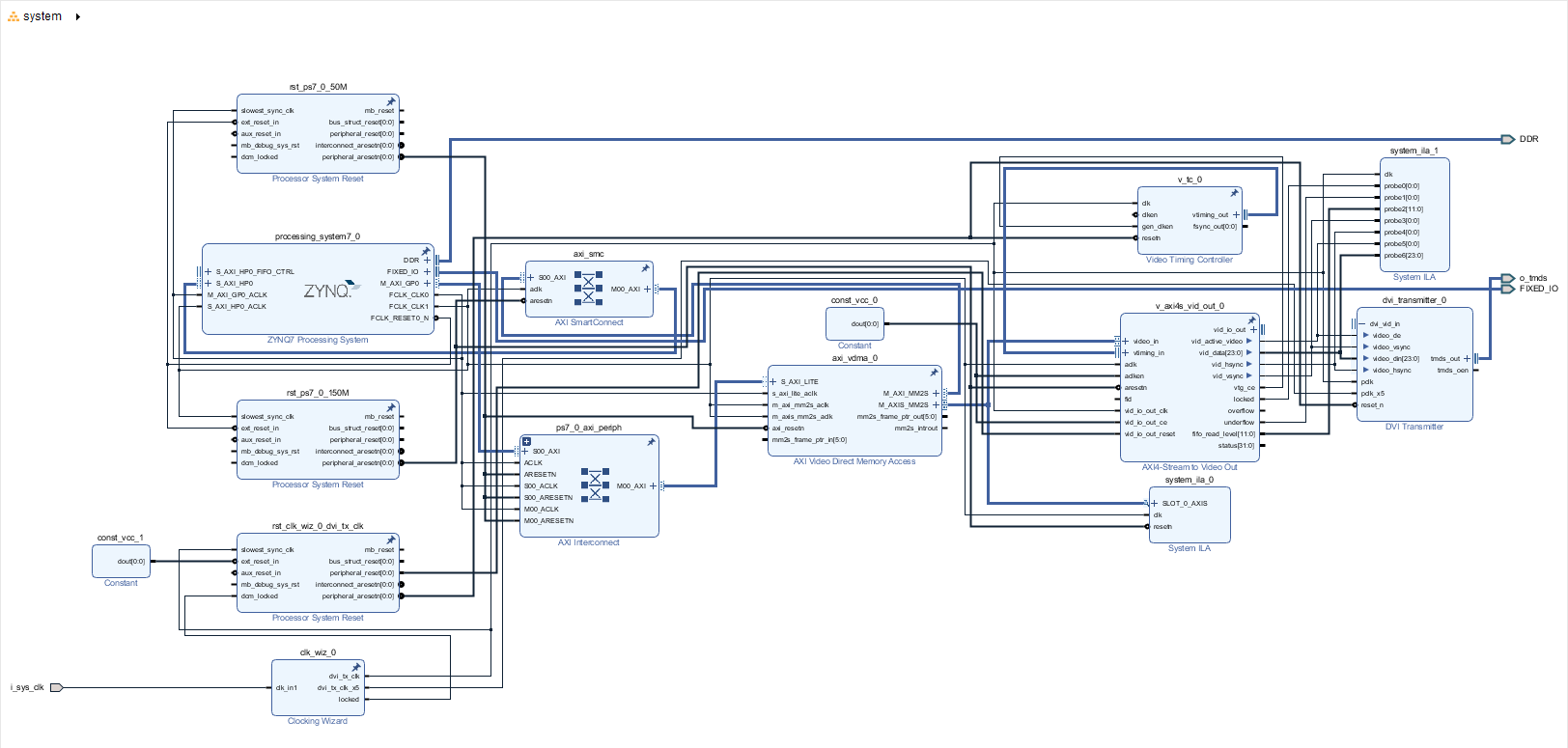The height and width of the screenshot is (748, 1568).
Task: Click the system hierarchy icon in breadcrumb
Action: click(x=14, y=16)
